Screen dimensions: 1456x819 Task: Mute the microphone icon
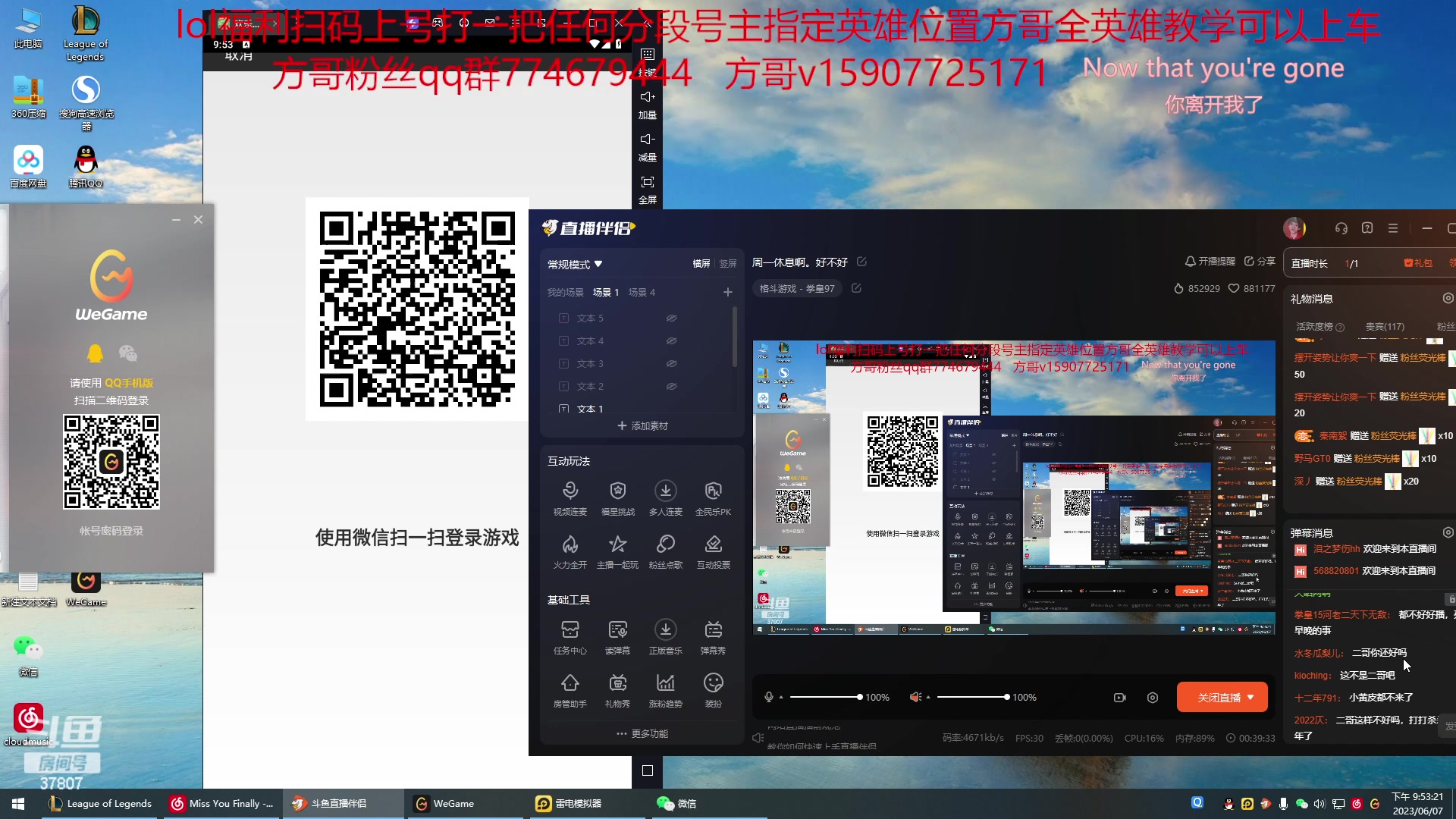(769, 697)
